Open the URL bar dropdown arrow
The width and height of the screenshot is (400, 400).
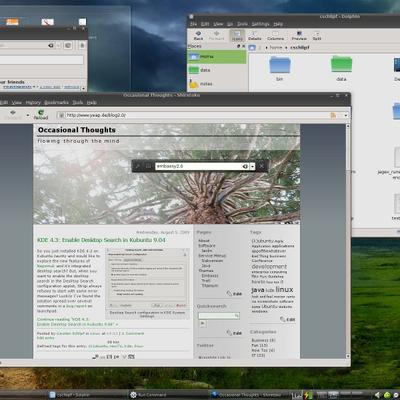pos(346,115)
